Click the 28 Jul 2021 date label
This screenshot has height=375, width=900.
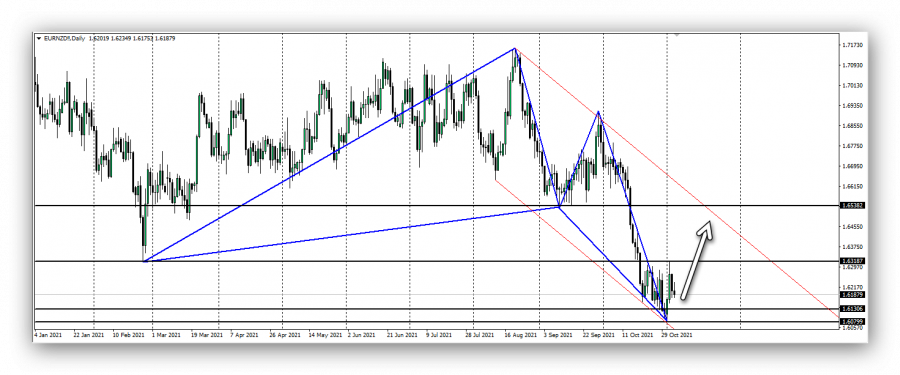coord(480,334)
